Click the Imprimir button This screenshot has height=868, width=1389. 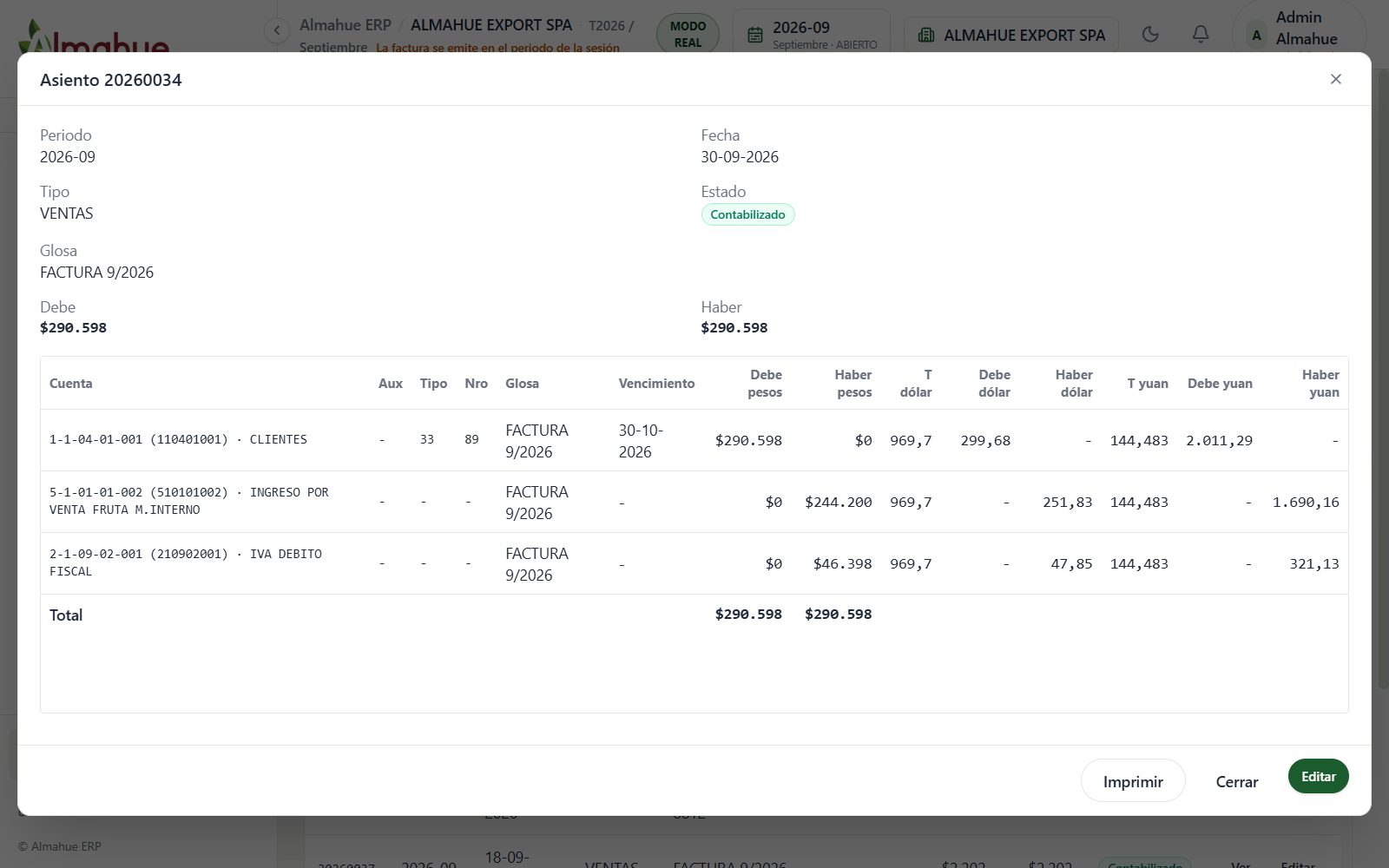1133,781
